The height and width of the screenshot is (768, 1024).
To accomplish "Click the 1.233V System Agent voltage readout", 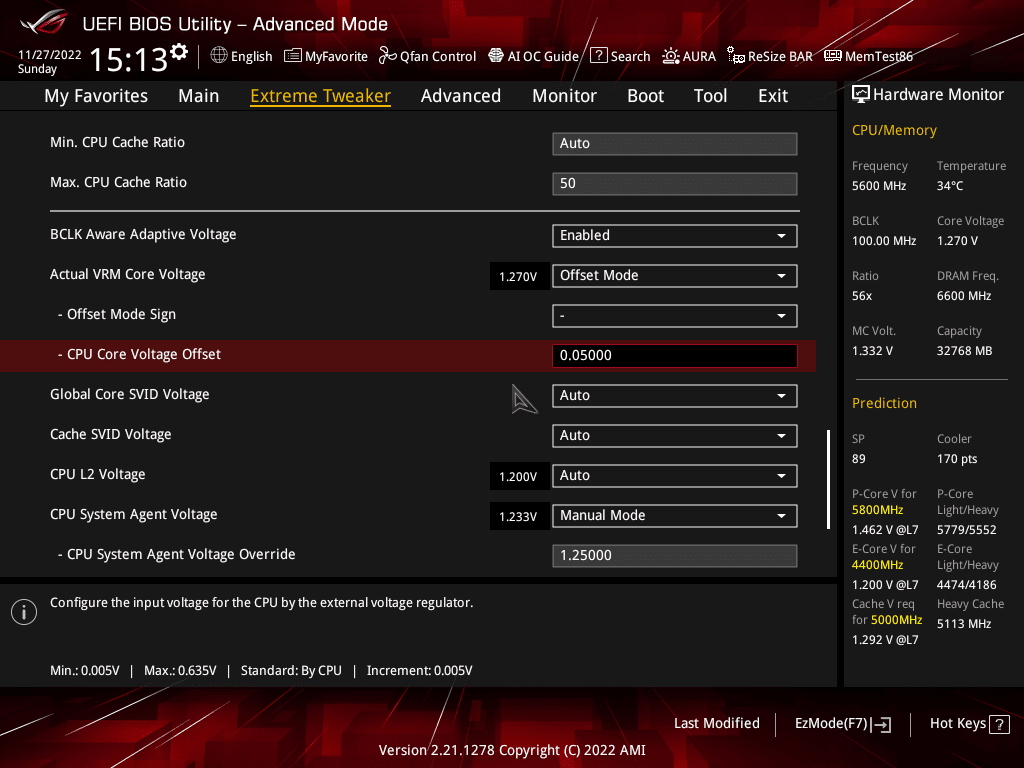I will pos(518,517).
